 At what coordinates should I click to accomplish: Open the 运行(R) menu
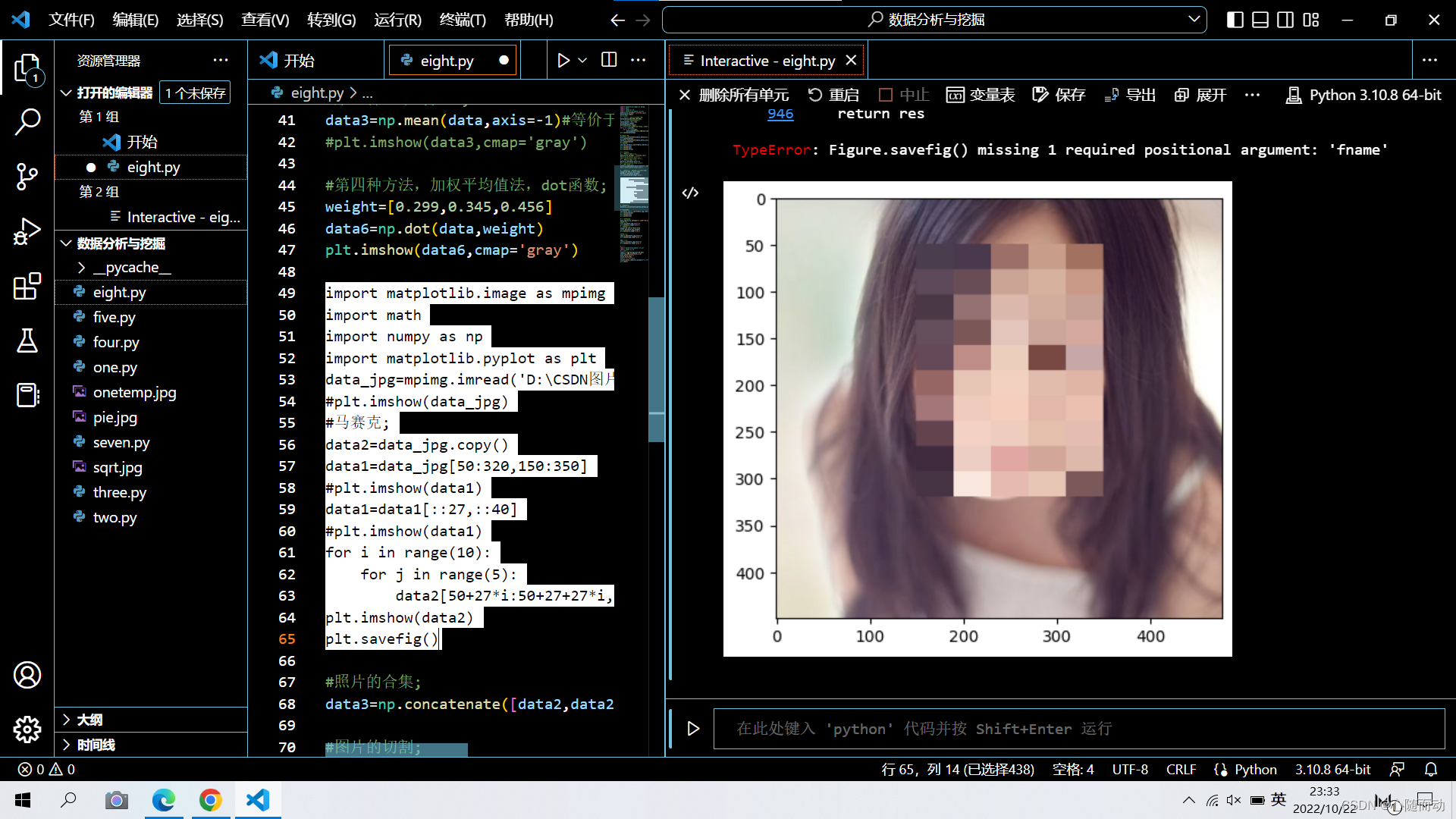click(397, 20)
